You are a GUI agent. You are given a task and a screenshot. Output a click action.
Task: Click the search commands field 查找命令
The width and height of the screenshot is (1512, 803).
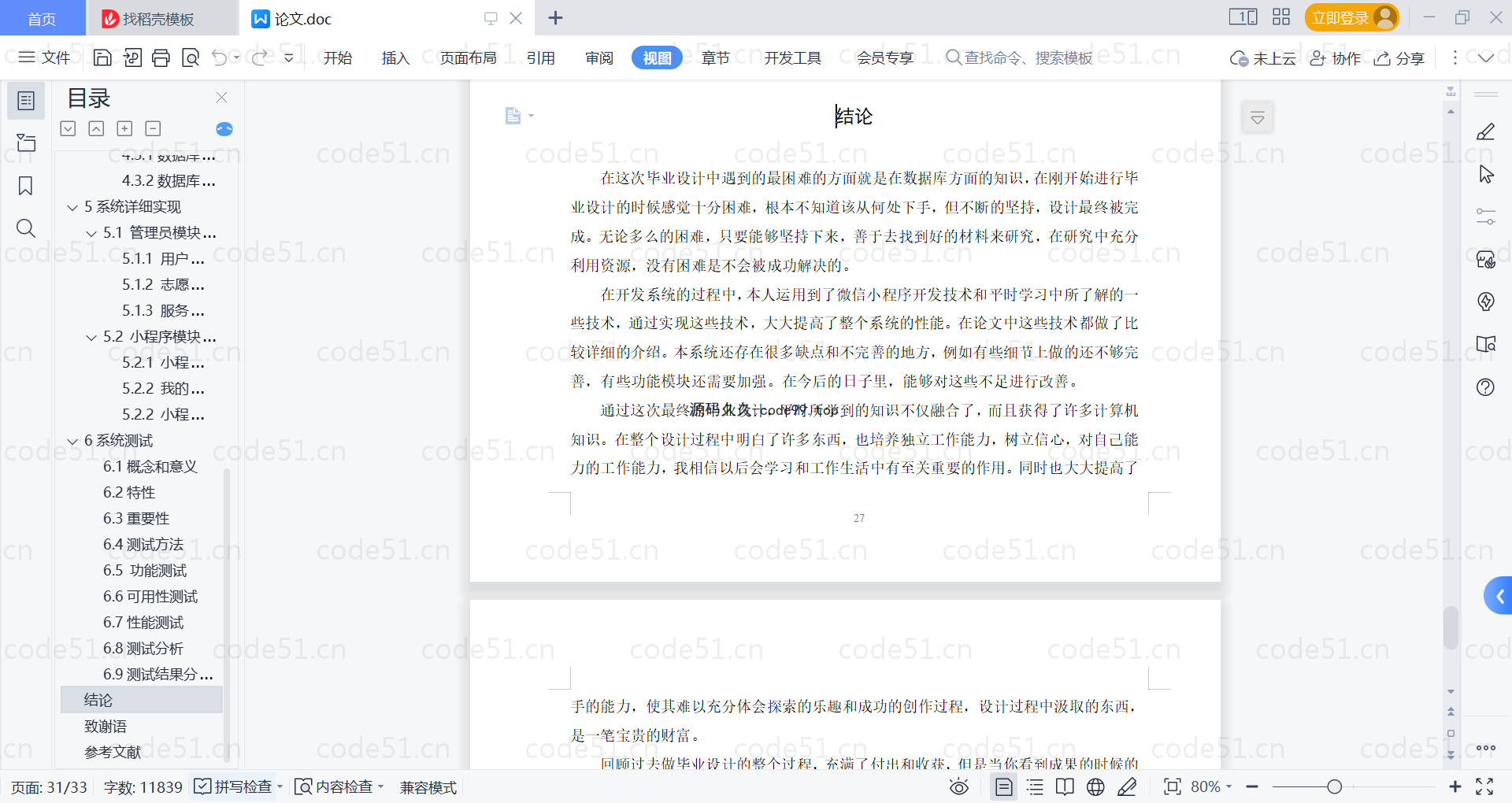[1020, 57]
